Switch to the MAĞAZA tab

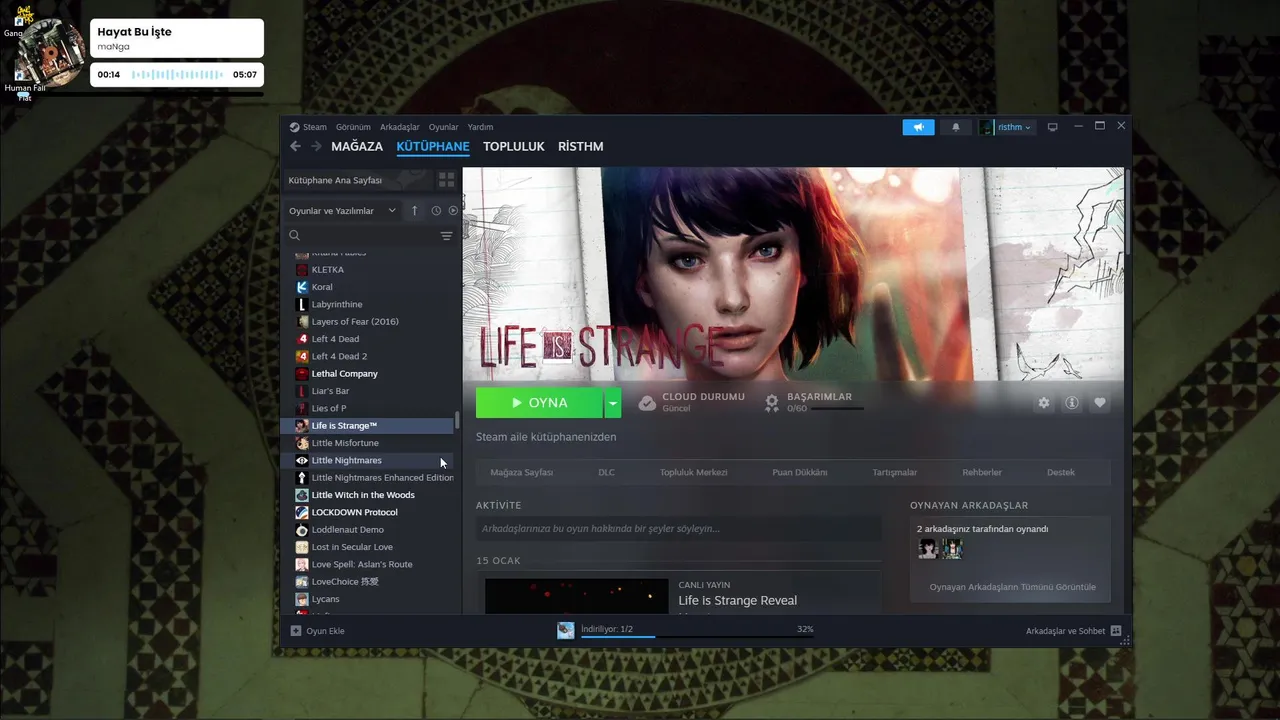pos(357,146)
